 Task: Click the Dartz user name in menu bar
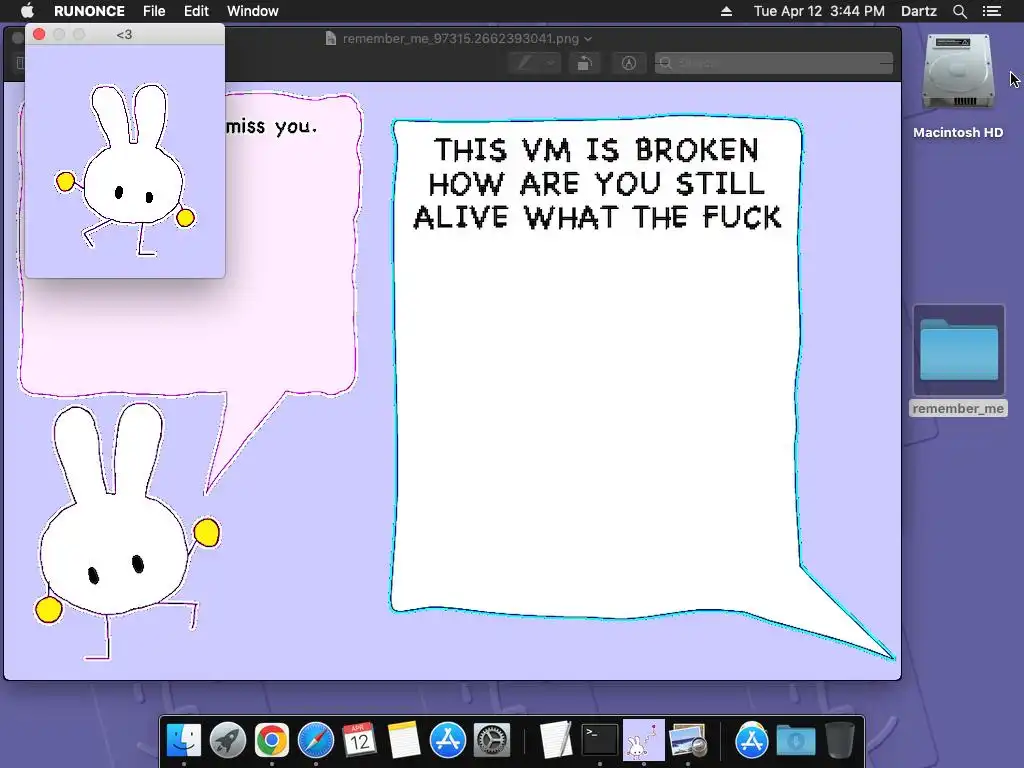[x=919, y=11]
